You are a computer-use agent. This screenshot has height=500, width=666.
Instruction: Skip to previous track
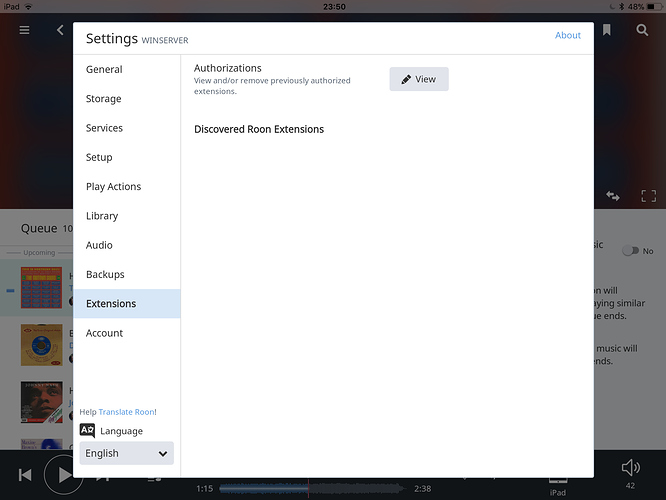[25, 475]
